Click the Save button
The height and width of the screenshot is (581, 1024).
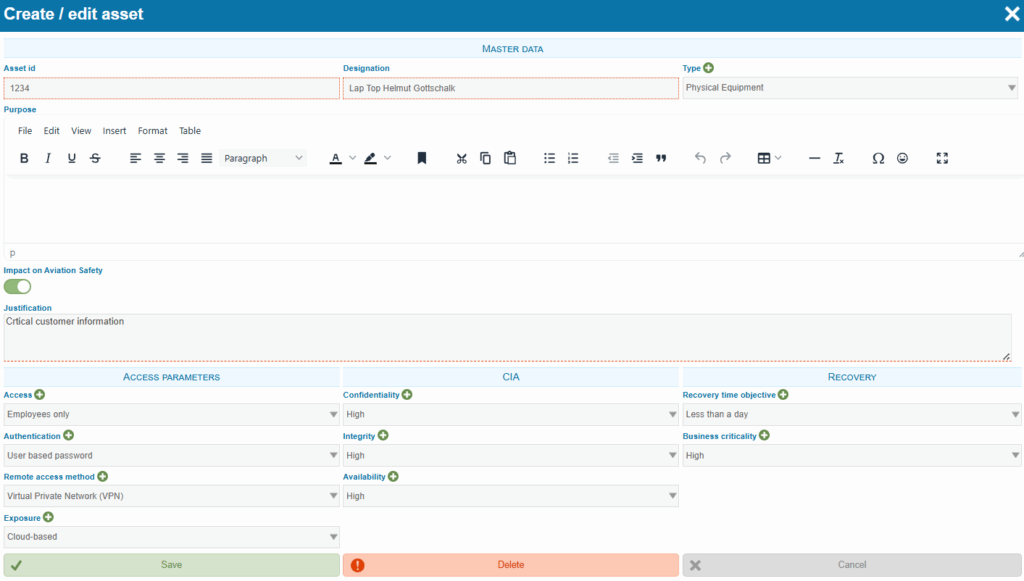172,565
